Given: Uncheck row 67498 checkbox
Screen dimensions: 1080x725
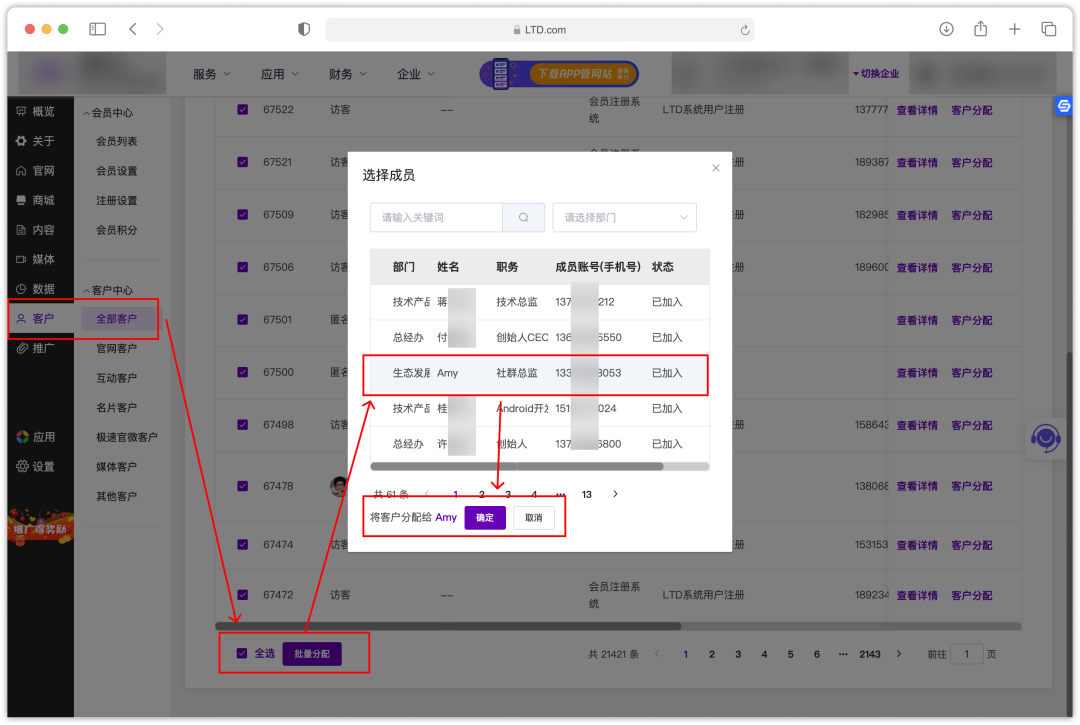Looking at the screenshot, I should tap(242, 424).
